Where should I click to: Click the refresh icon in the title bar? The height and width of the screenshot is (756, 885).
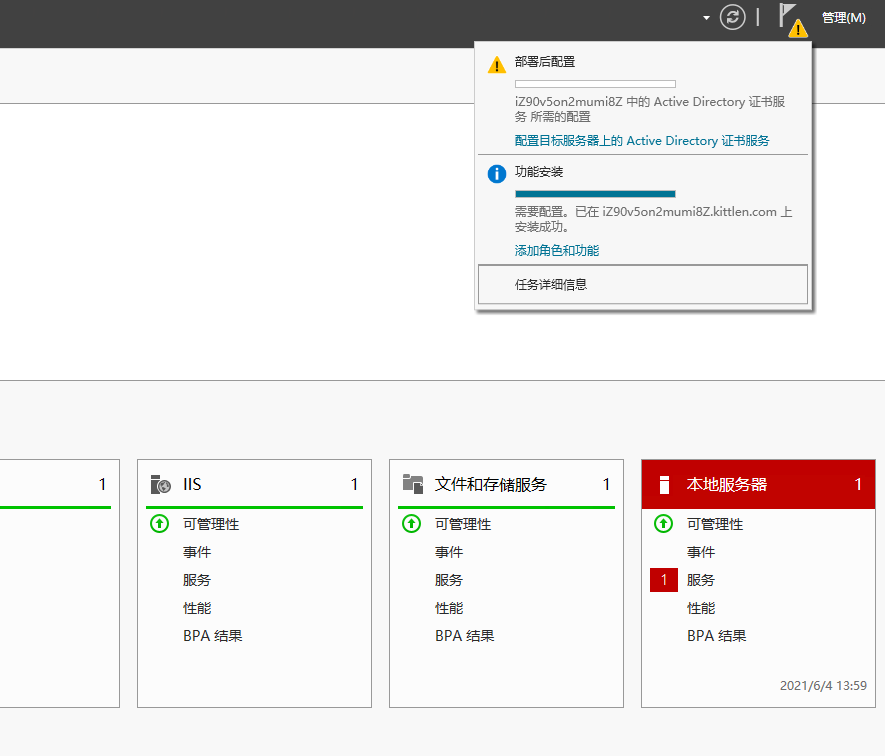(732, 17)
